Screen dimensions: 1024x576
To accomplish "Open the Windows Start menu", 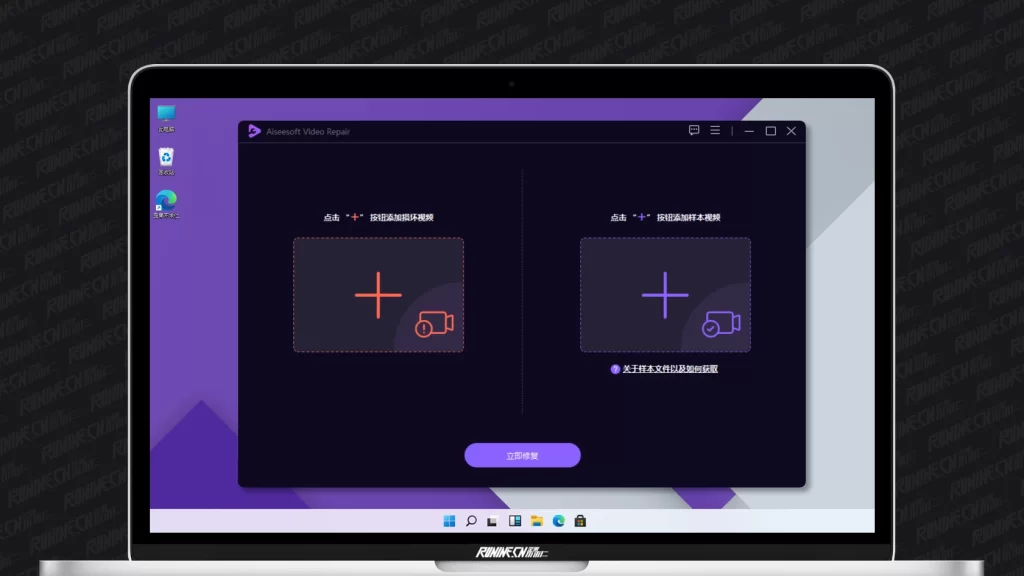I will [x=449, y=521].
